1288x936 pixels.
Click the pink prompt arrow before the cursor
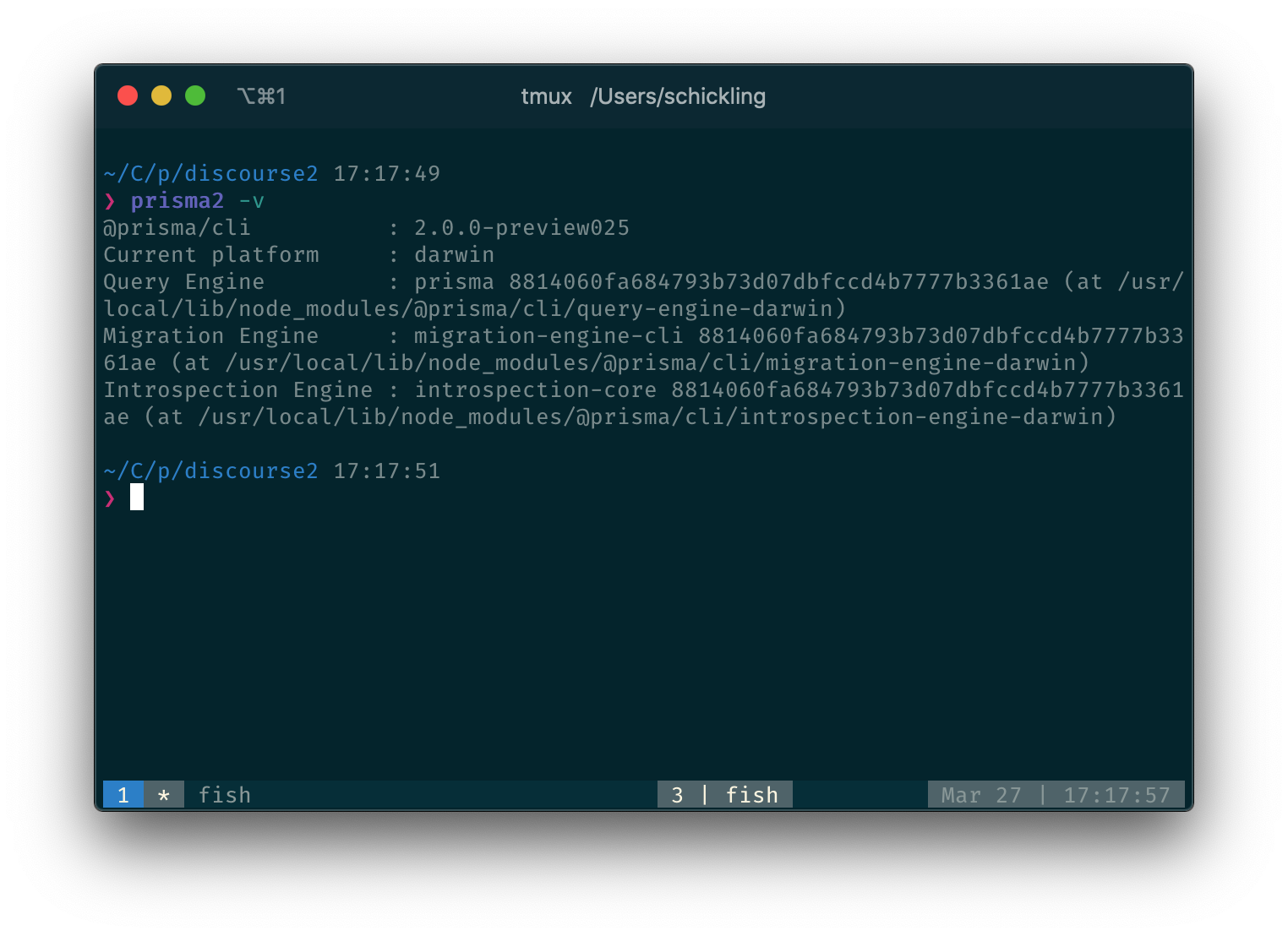pyautogui.click(x=110, y=498)
